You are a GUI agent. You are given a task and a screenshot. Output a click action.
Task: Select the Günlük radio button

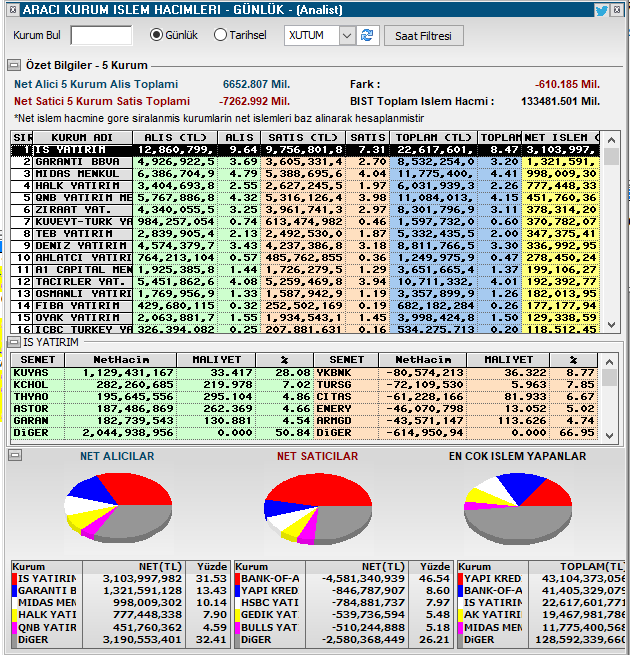(x=156, y=35)
